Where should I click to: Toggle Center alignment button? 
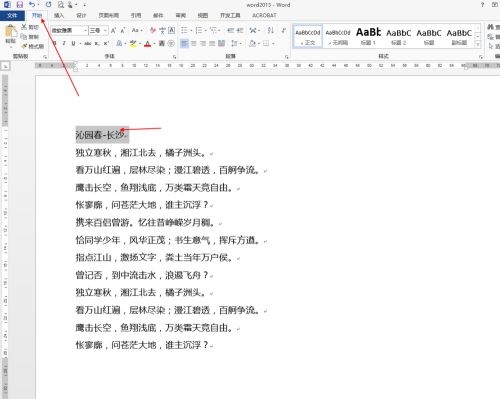pos(193,43)
